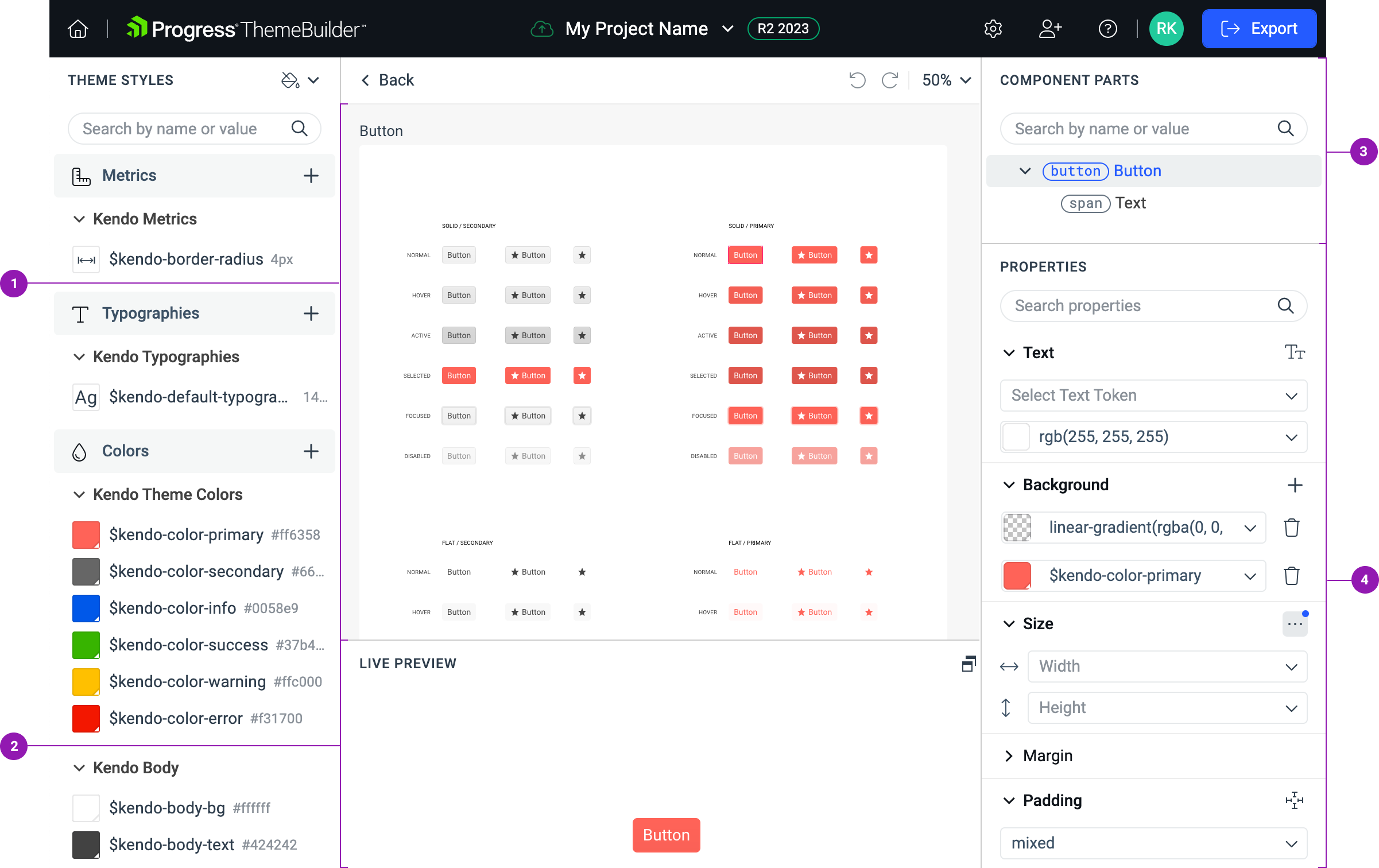The width and height of the screenshot is (1379, 868).
Task: Click the Component Parts search magnifier icon
Action: [1285, 129]
